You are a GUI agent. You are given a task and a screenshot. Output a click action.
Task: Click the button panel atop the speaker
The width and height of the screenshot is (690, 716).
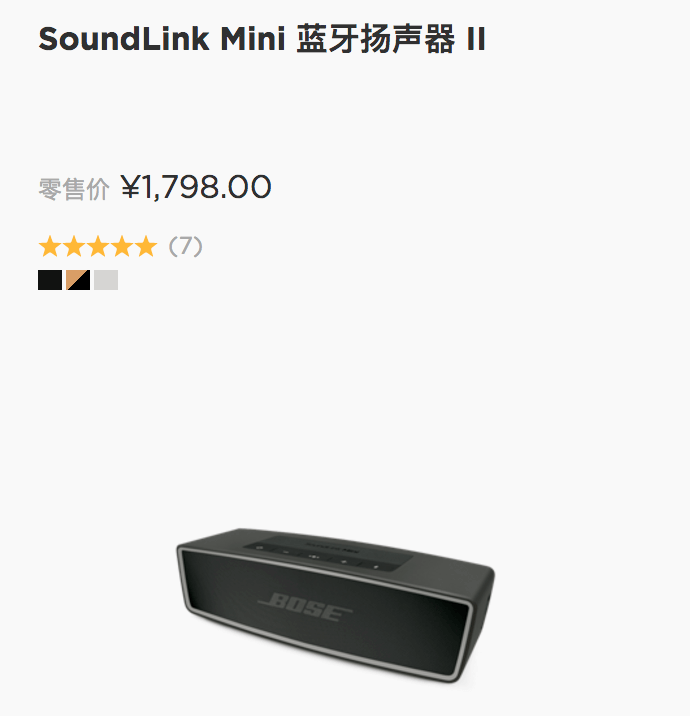pyautogui.click(x=328, y=553)
